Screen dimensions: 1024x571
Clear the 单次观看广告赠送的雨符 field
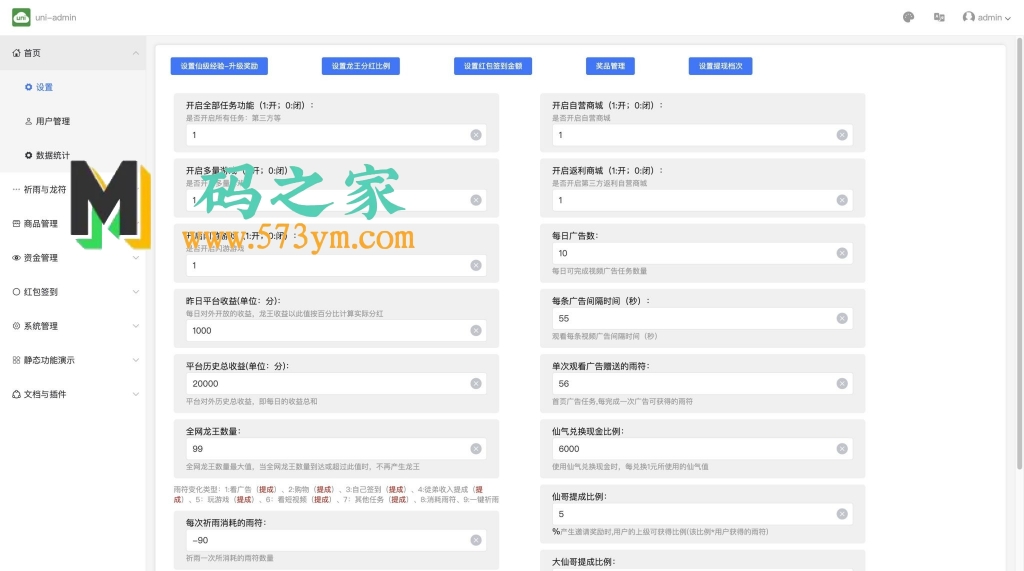pos(842,383)
